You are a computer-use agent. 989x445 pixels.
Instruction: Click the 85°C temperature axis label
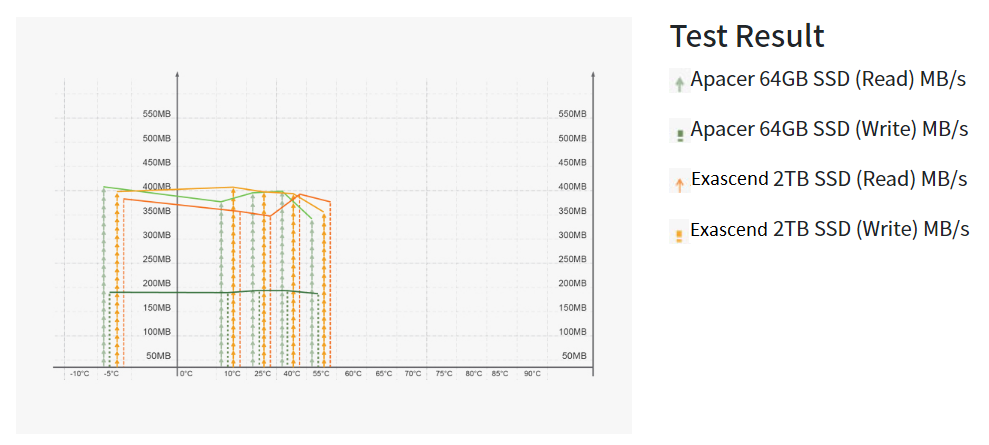[x=500, y=374]
